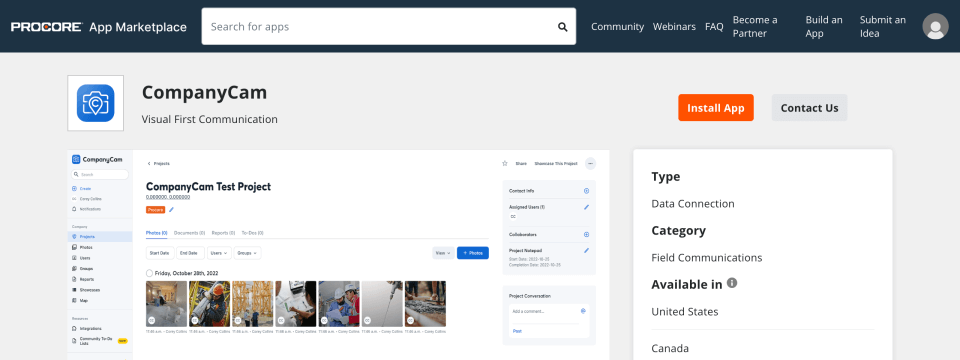Click the Available in heading
Screen dimensions: 960x360
pyautogui.click(x=687, y=284)
